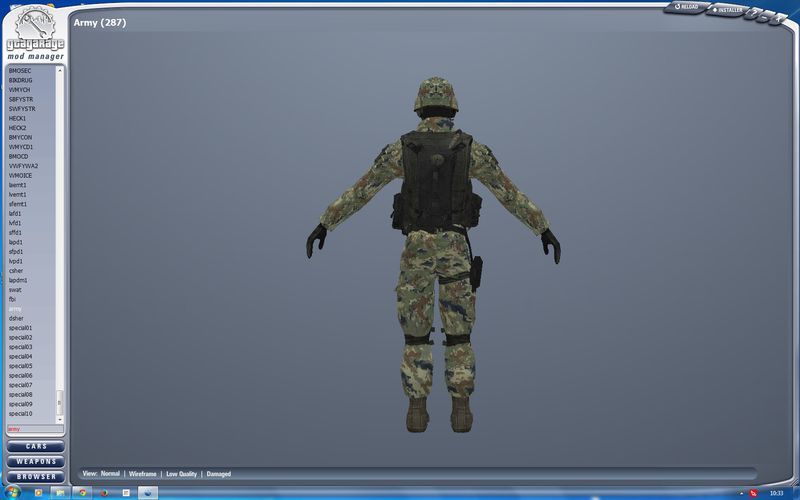Click the GTAGarage Mod Manager logo

click(35, 33)
